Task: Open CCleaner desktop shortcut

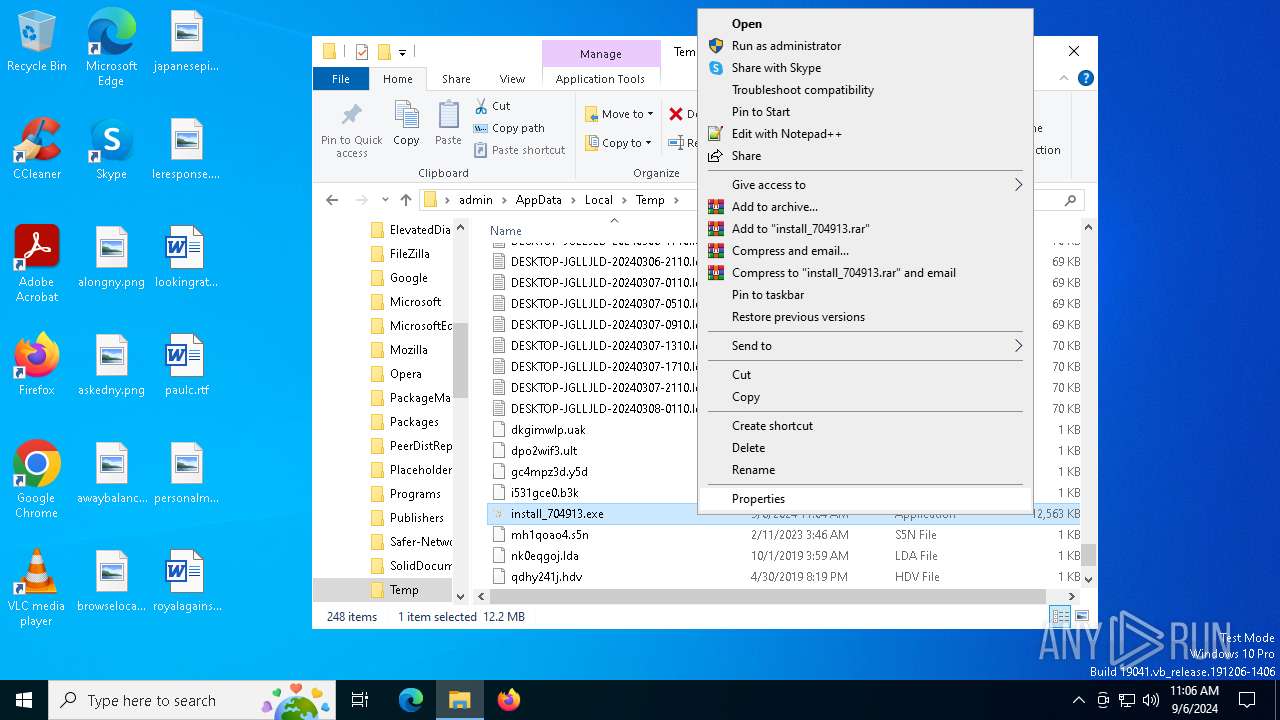Action: pos(36,149)
